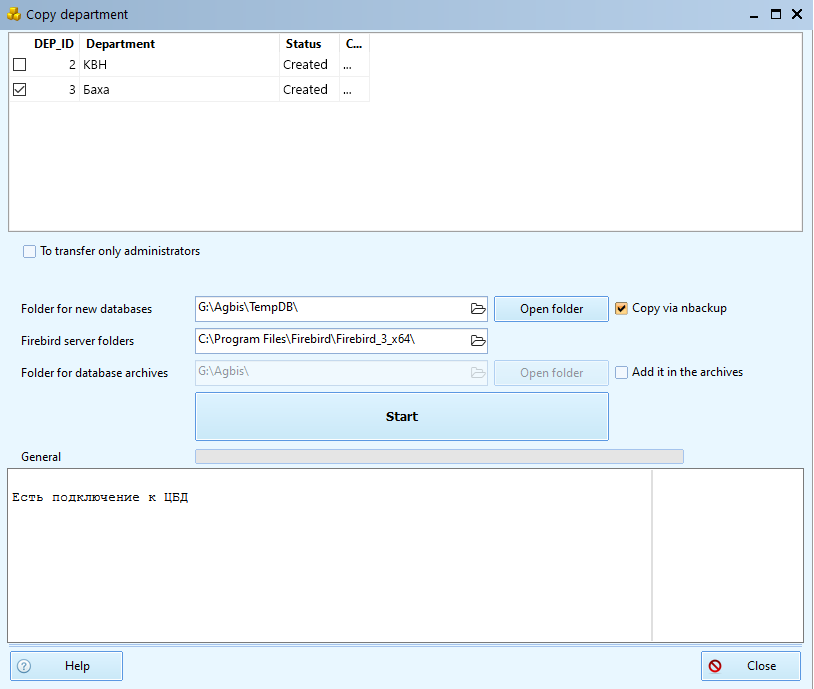Close the Copy department dialog
The image size is (814, 689).
[x=751, y=666]
